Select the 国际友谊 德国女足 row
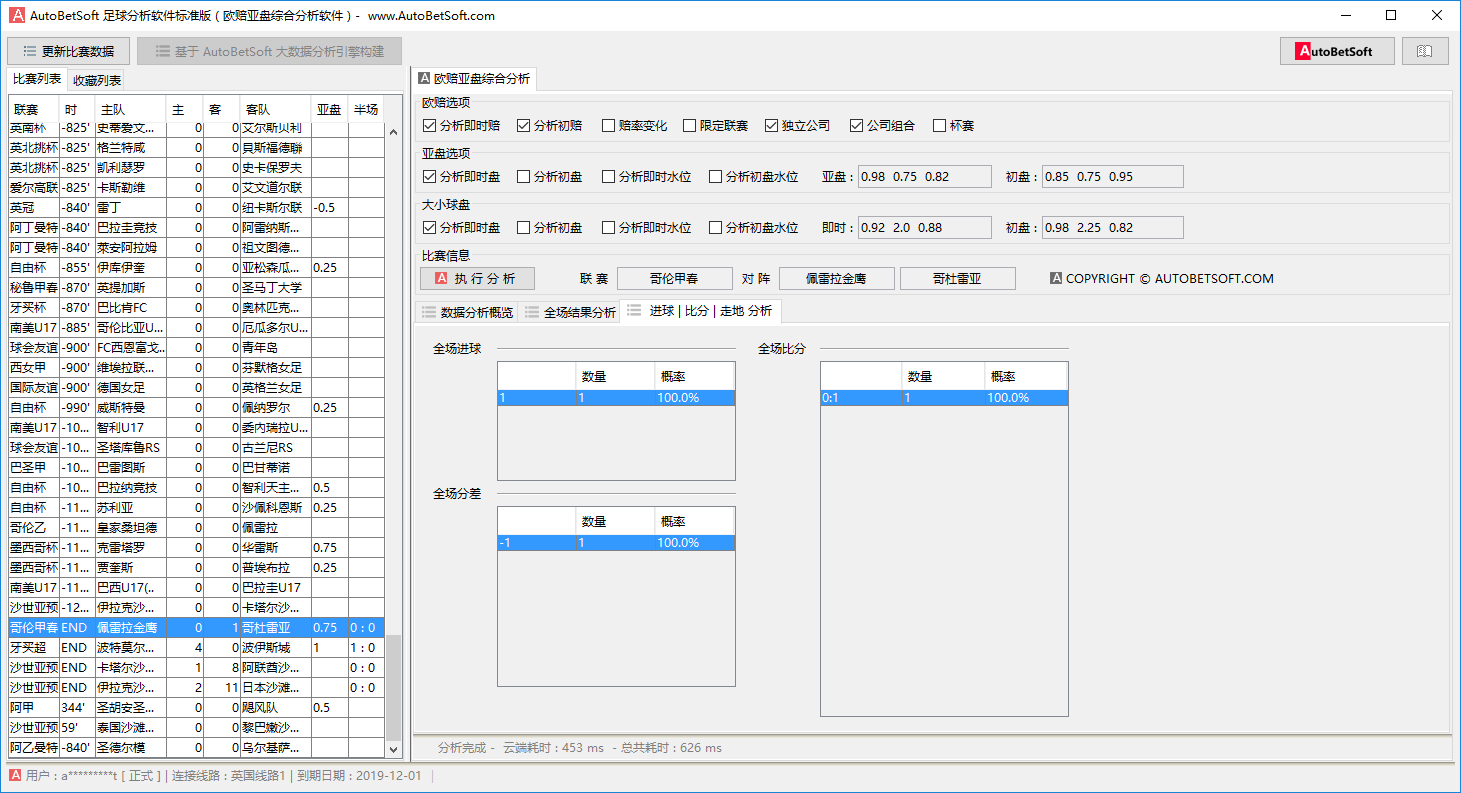Viewport: 1461px width, 793px height. tap(196, 387)
